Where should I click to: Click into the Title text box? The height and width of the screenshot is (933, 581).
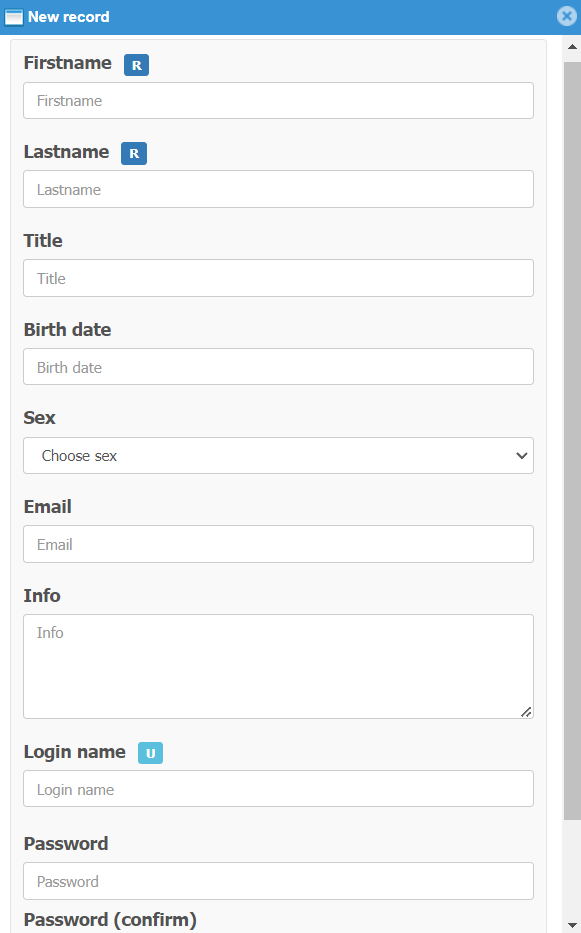(279, 278)
